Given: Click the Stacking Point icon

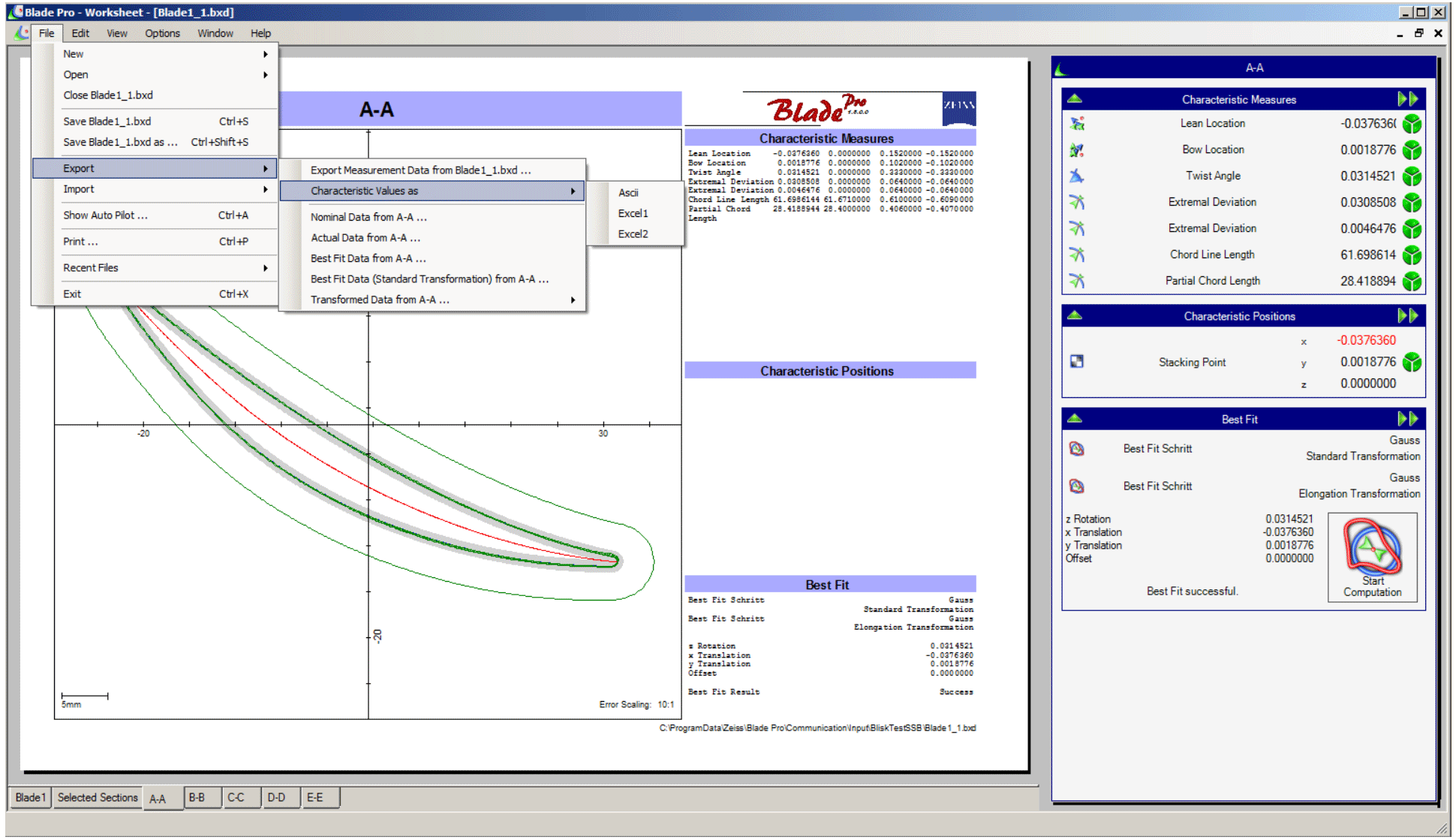Looking at the screenshot, I should click(1077, 362).
